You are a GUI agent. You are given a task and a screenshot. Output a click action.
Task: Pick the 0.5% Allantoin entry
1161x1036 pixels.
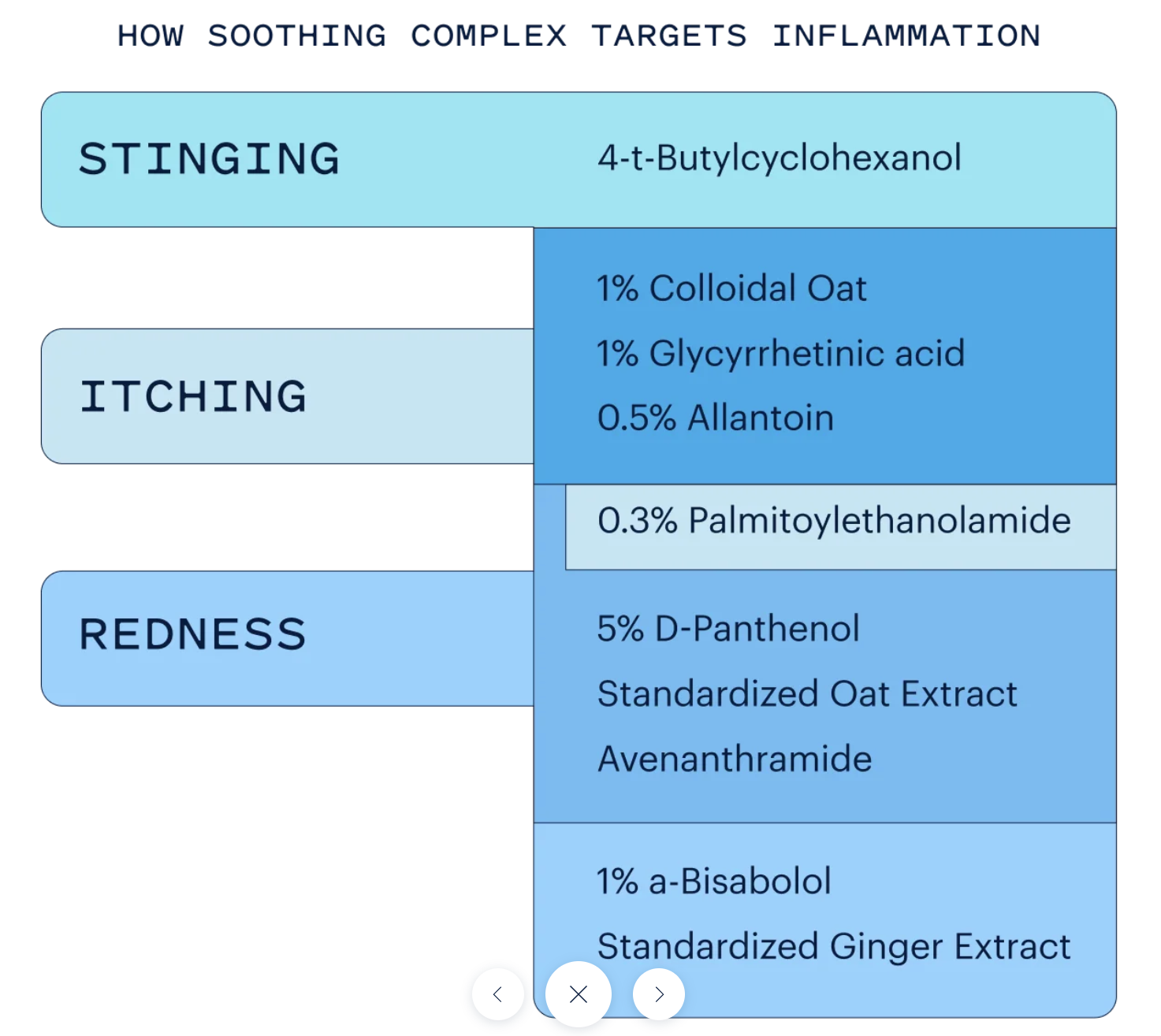click(715, 418)
